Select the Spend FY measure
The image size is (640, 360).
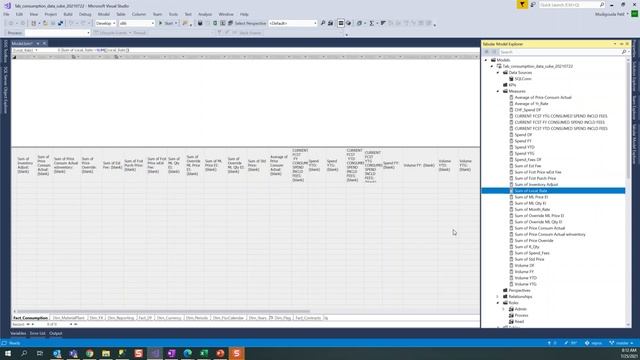click(522, 141)
